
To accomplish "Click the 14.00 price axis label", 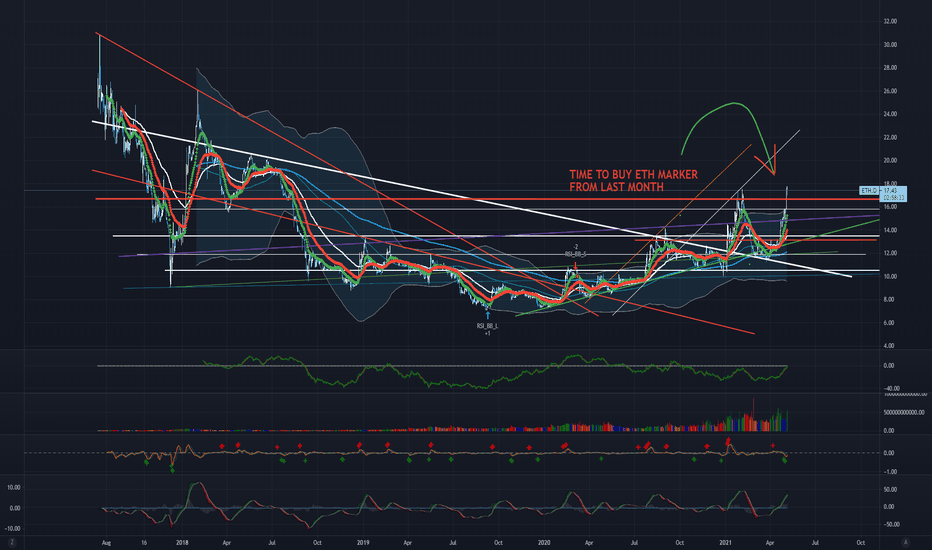I will pyautogui.click(x=890, y=230).
